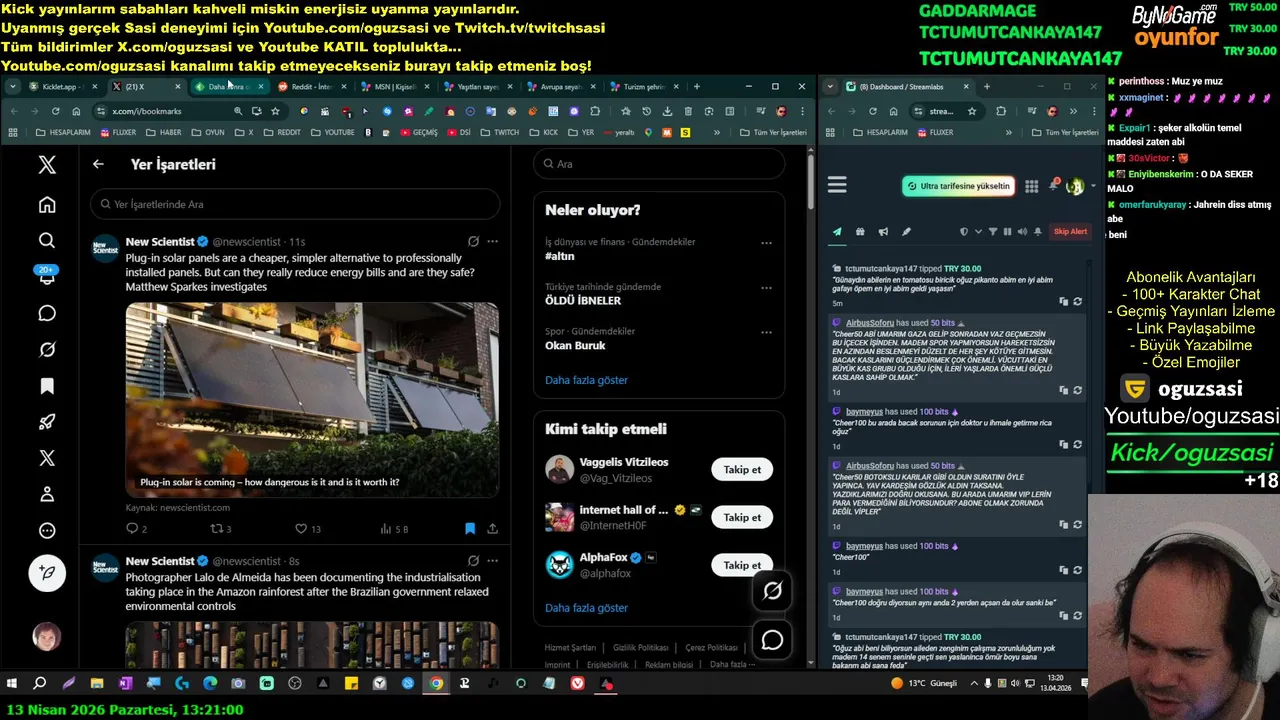Open the Profile person icon in X sidebar
This screenshot has width=1280, height=720.
coord(47,494)
